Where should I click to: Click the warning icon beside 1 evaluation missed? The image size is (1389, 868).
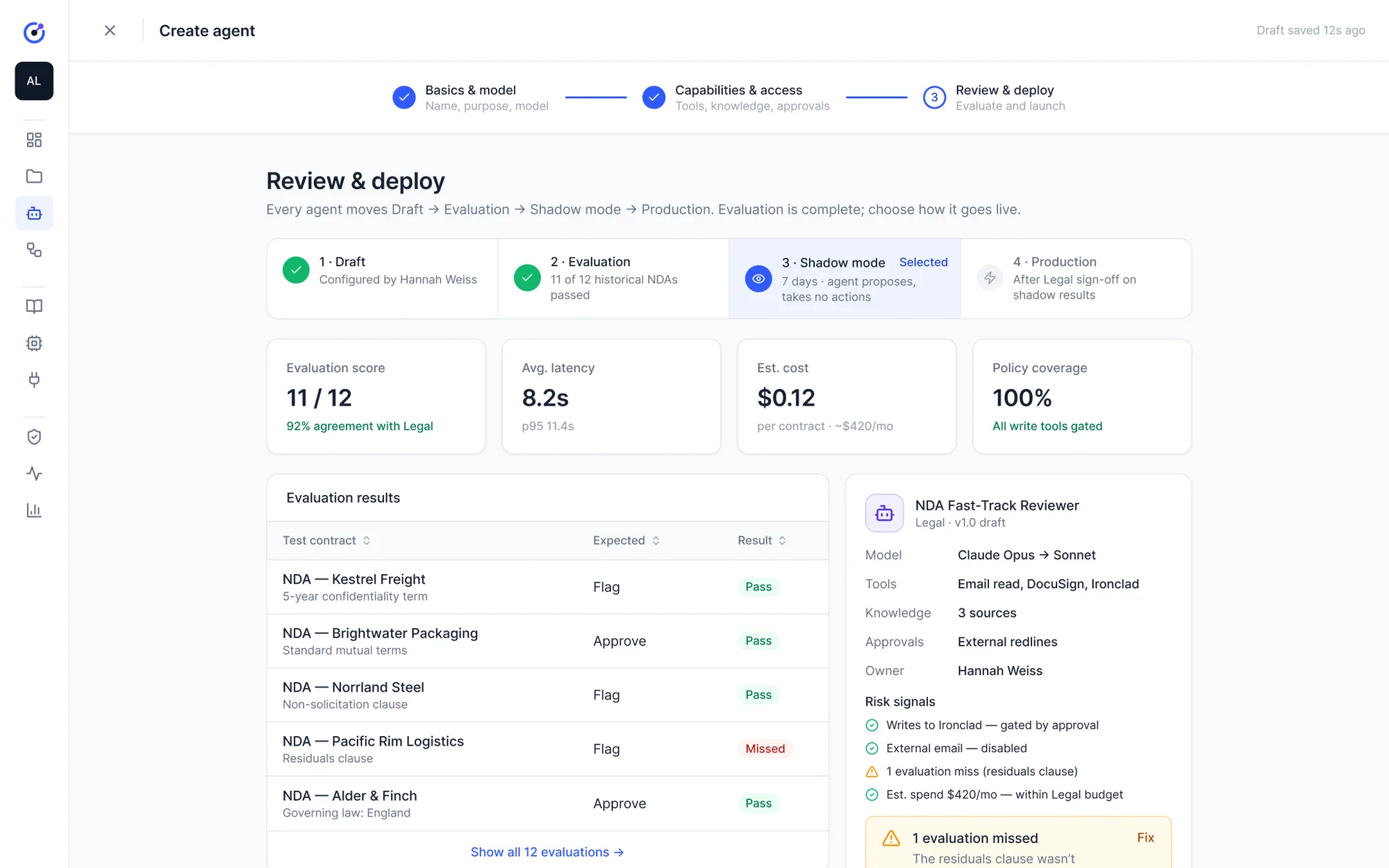[x=891, y=838]
